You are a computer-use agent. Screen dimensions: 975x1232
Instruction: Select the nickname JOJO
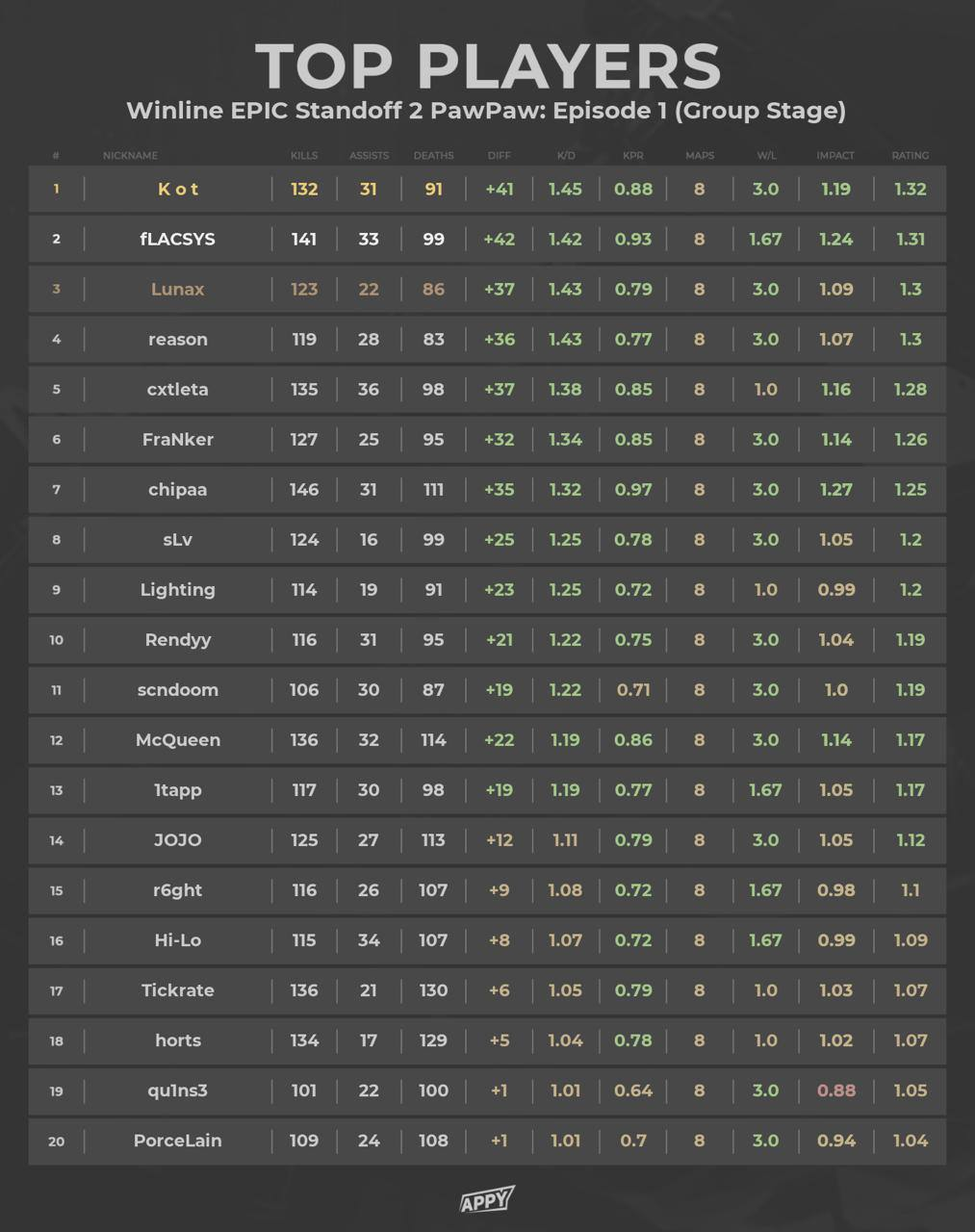(x=178, y=839)
